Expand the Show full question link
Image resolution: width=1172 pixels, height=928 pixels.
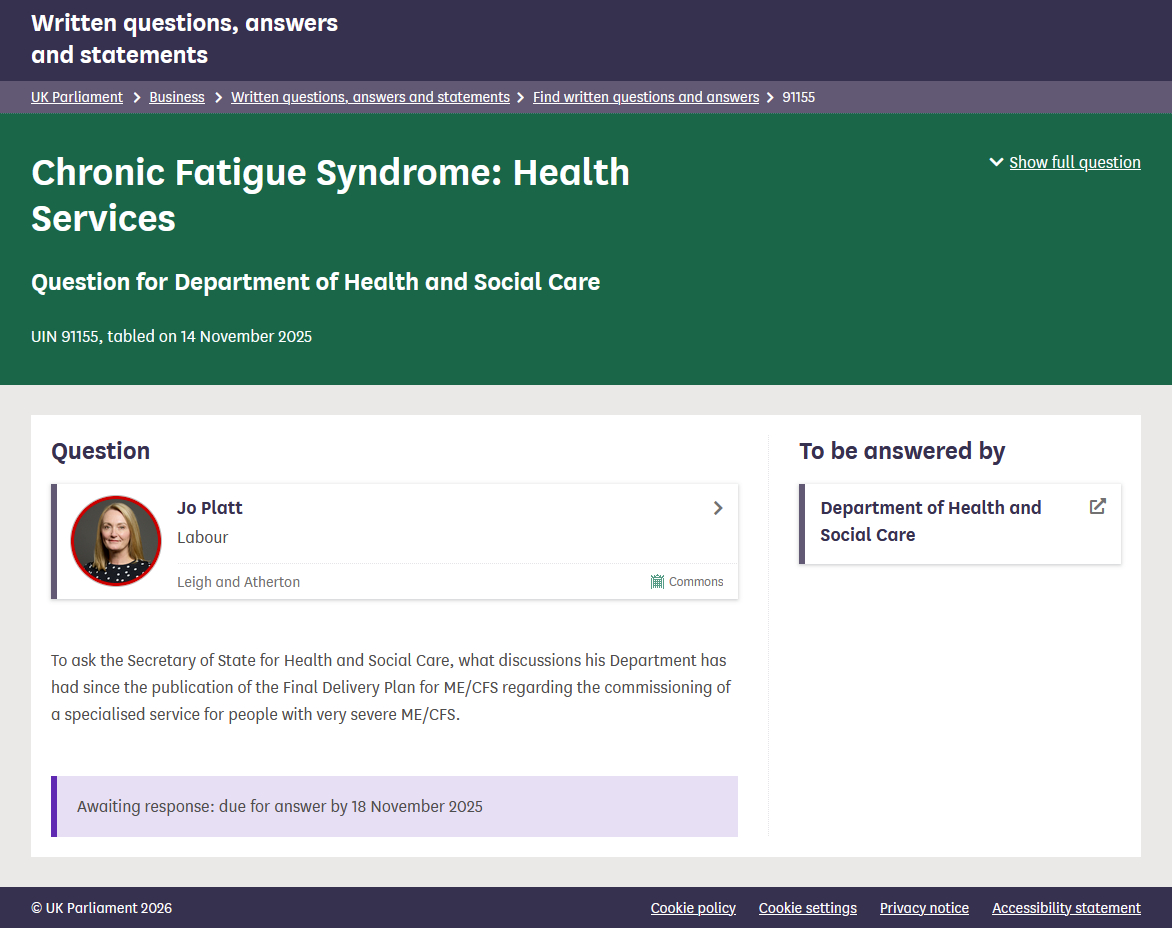point(1074,162)
